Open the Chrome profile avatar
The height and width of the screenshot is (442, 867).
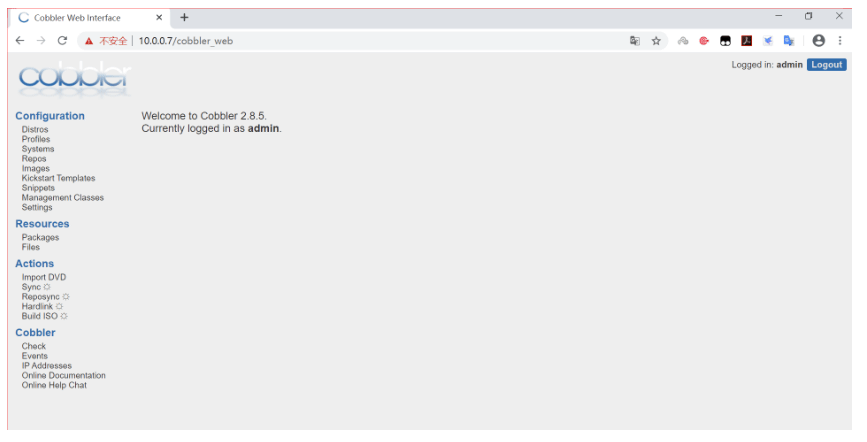tap(818, 40)
